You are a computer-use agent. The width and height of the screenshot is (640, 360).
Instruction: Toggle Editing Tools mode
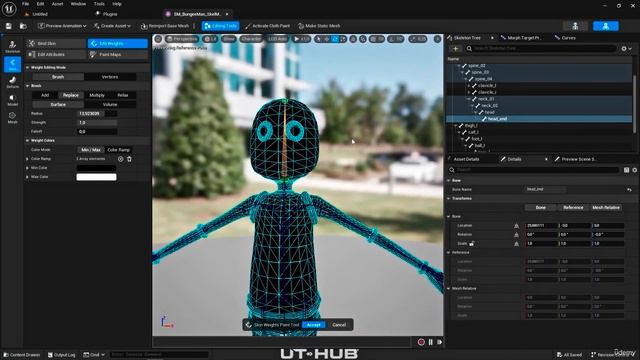tap(220, 26)
